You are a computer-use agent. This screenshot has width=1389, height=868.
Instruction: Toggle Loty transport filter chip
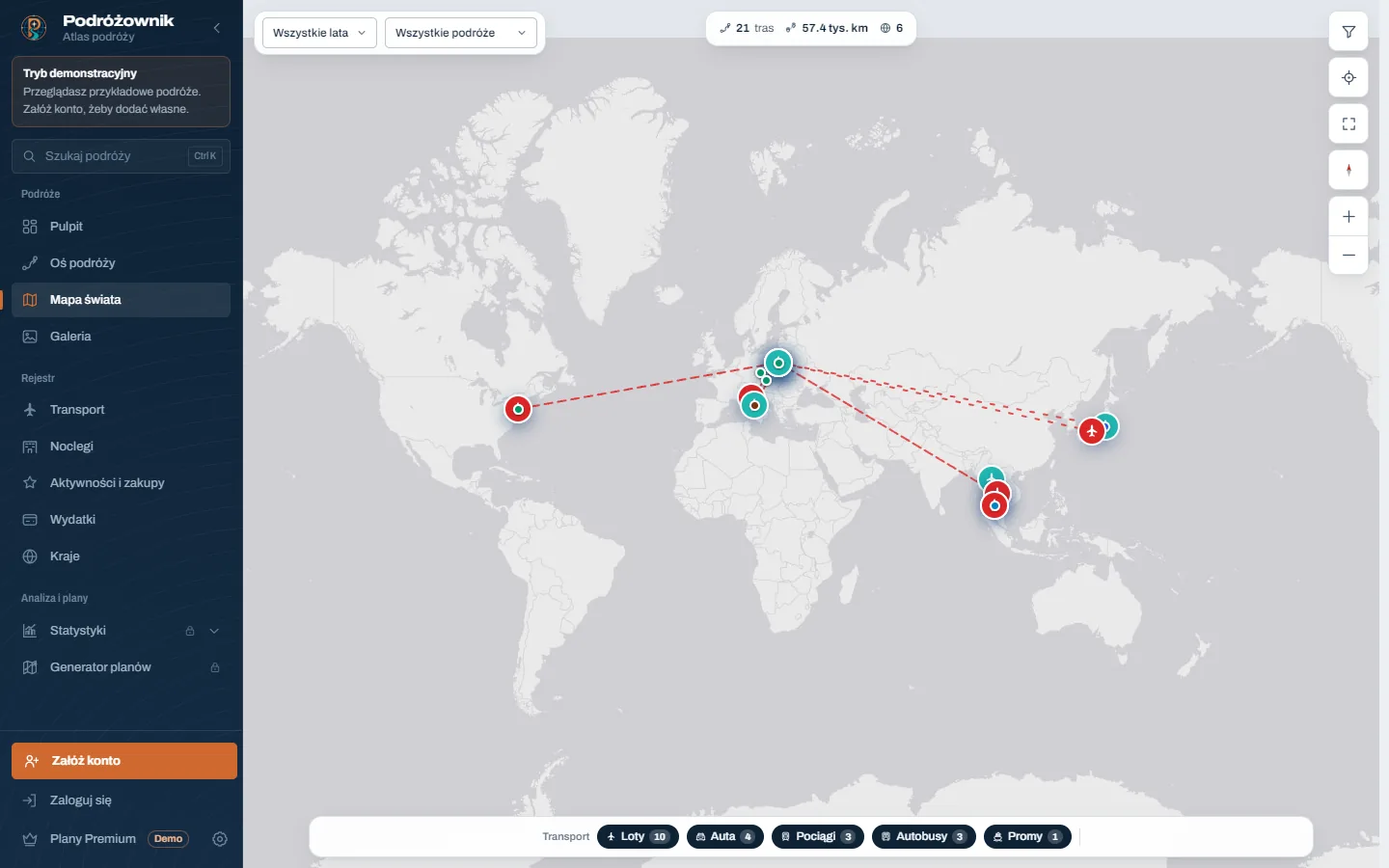tap(638, 837)
